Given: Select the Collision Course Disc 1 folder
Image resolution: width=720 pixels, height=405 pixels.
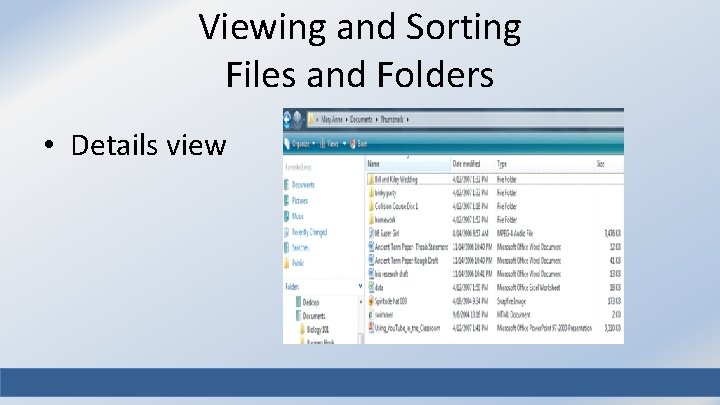Looking at the screenshot, I should pos(396,206).
